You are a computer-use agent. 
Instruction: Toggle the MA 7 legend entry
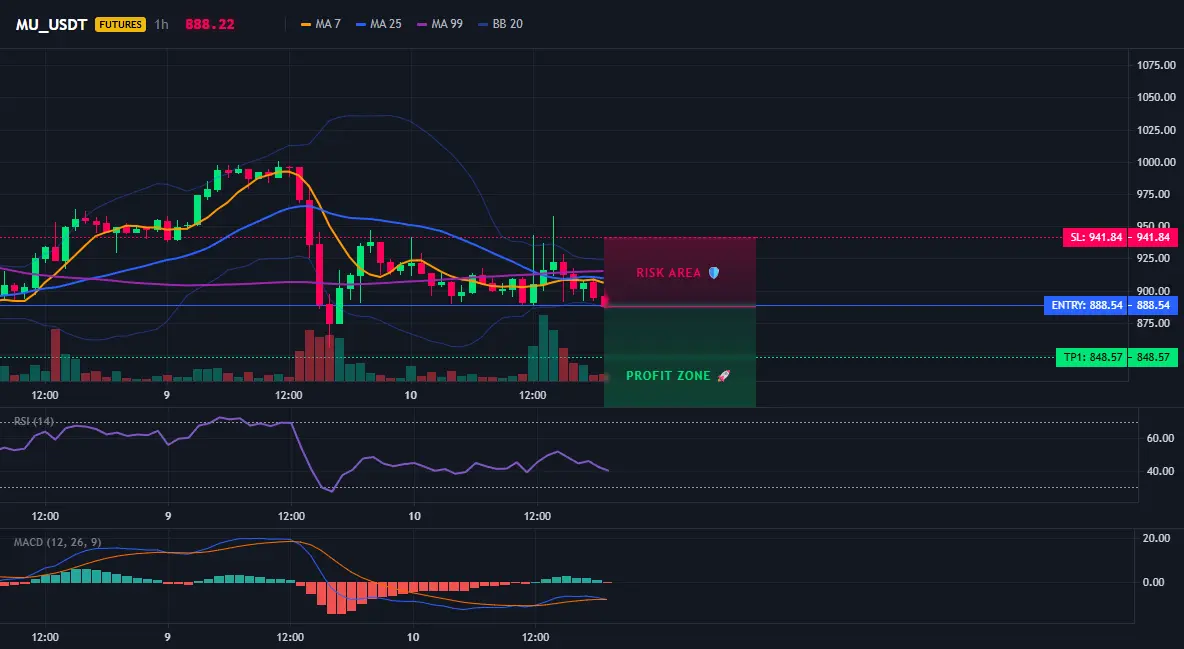point(321,24)
